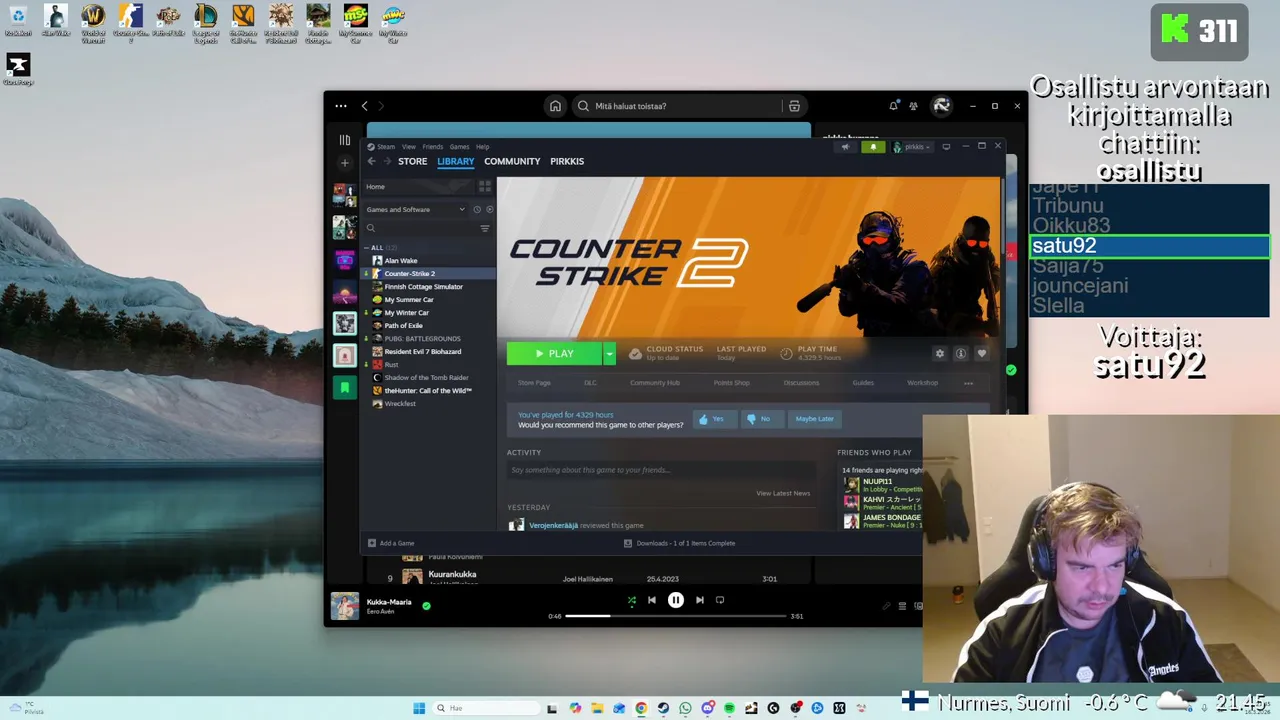This screenshot has height=720, width=1280.
Task: Select My Summer Car in list
Action: 409,299
